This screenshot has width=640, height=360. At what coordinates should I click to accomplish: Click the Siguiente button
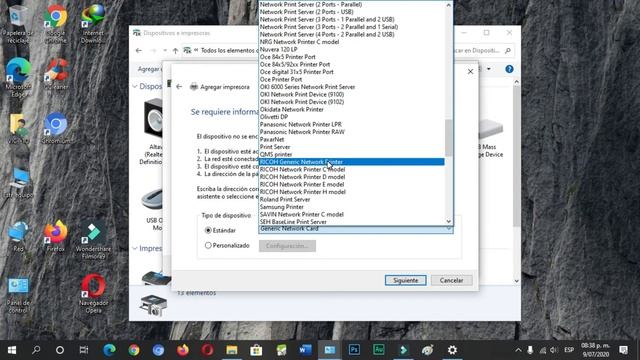tap(405, 280)
